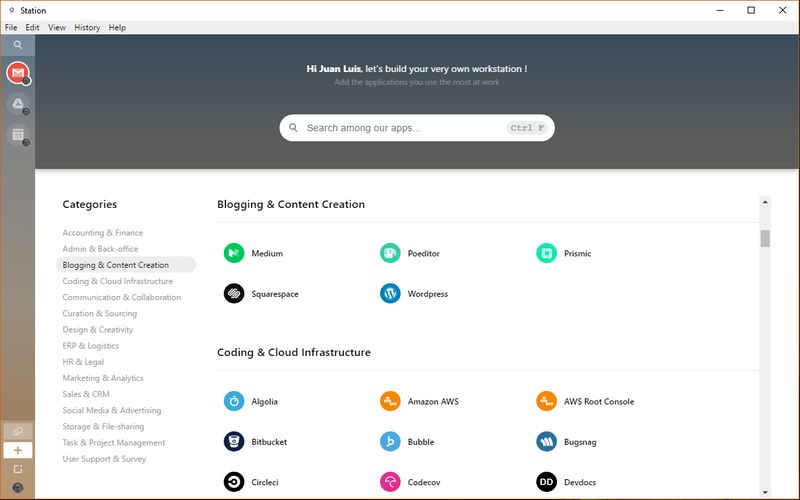Viewport: 800px width, 500px height.
Task: Open the Edit menu
Action: pos(32,28)
